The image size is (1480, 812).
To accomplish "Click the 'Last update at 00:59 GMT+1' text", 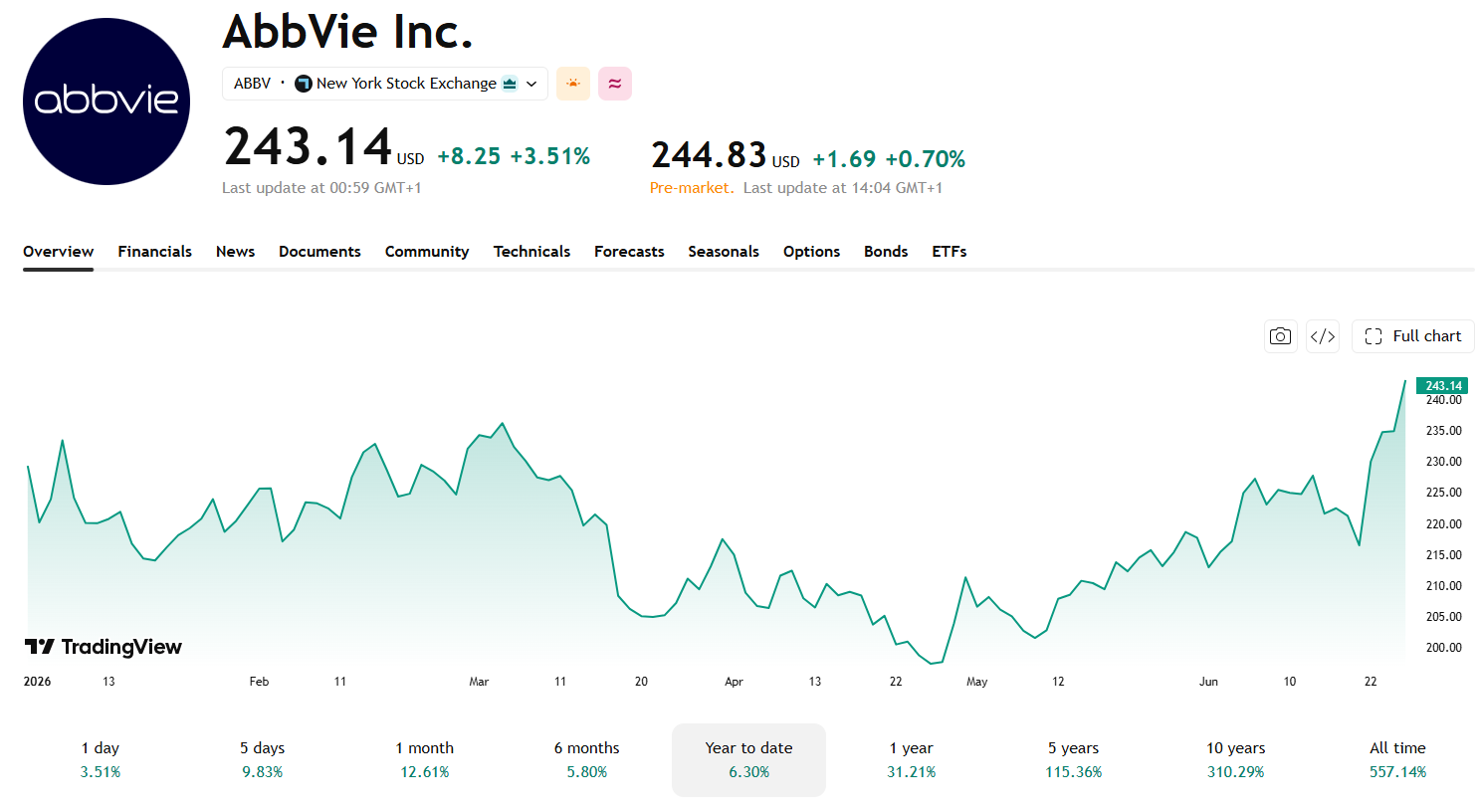I will click(x=321, y=188).
